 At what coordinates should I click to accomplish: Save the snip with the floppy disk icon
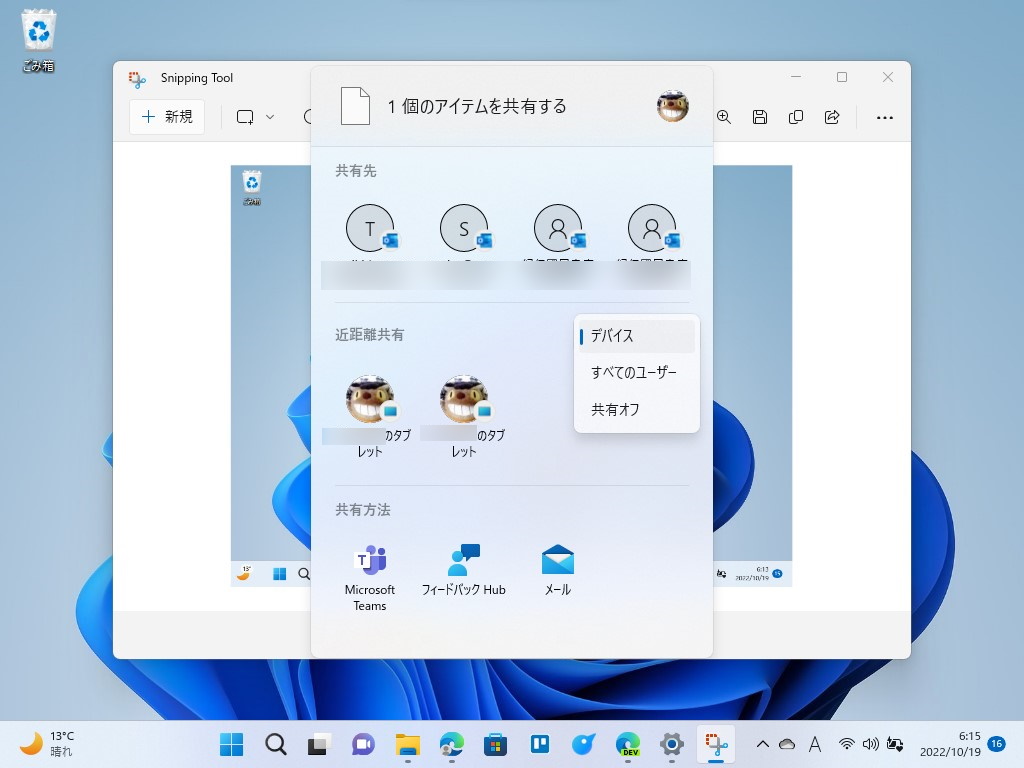pyautogui.click(x=760, y=117)
